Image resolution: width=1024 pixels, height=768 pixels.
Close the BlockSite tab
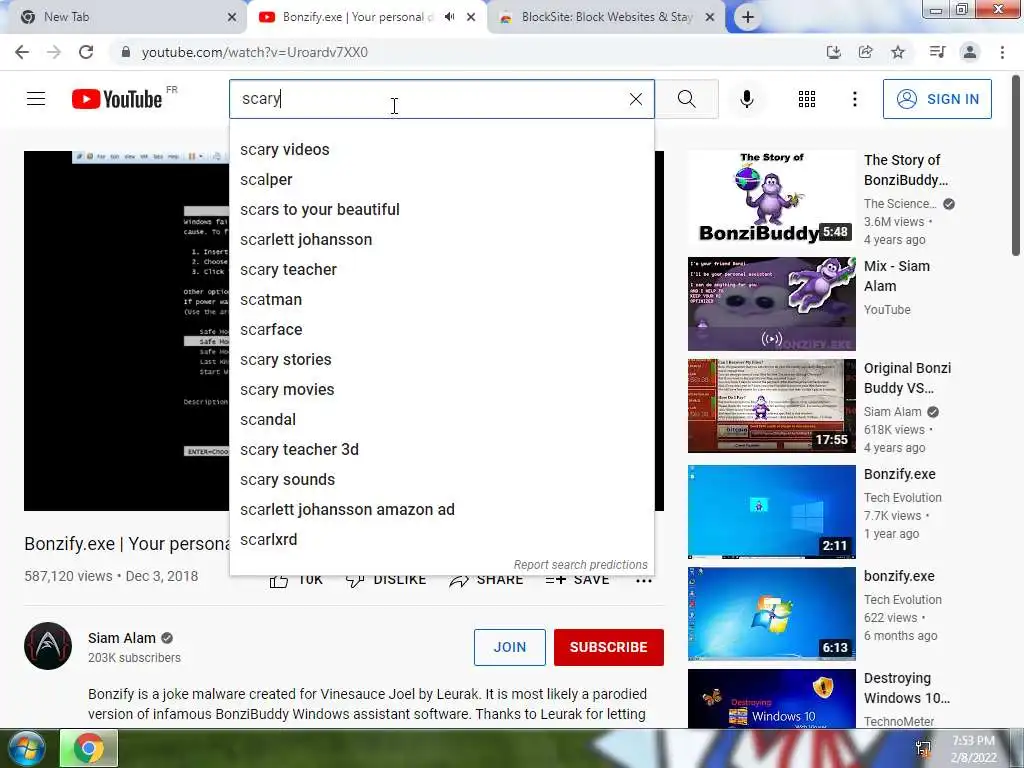(x=710, y=18)
